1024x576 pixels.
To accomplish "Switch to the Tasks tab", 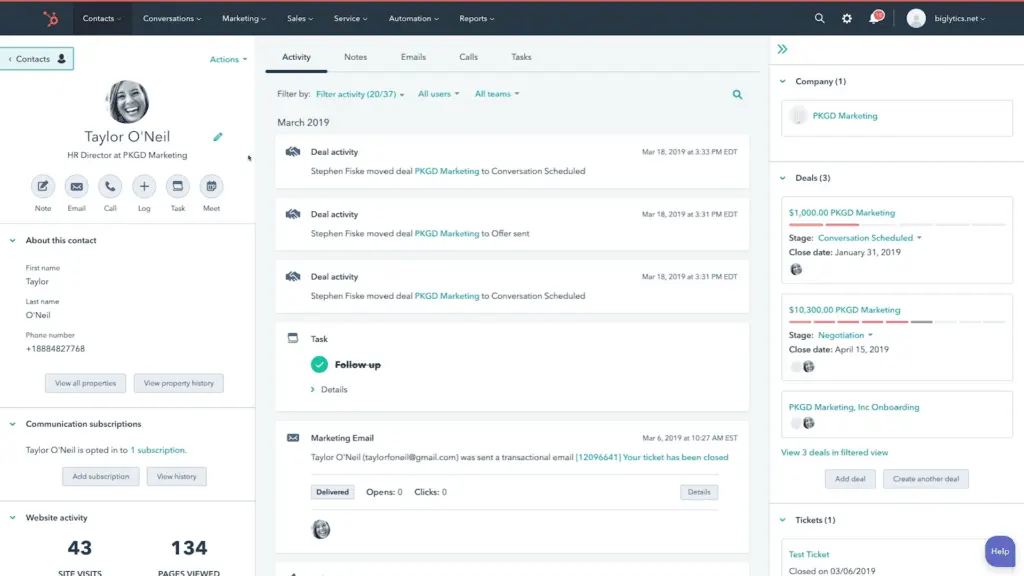I will [520, 57].
